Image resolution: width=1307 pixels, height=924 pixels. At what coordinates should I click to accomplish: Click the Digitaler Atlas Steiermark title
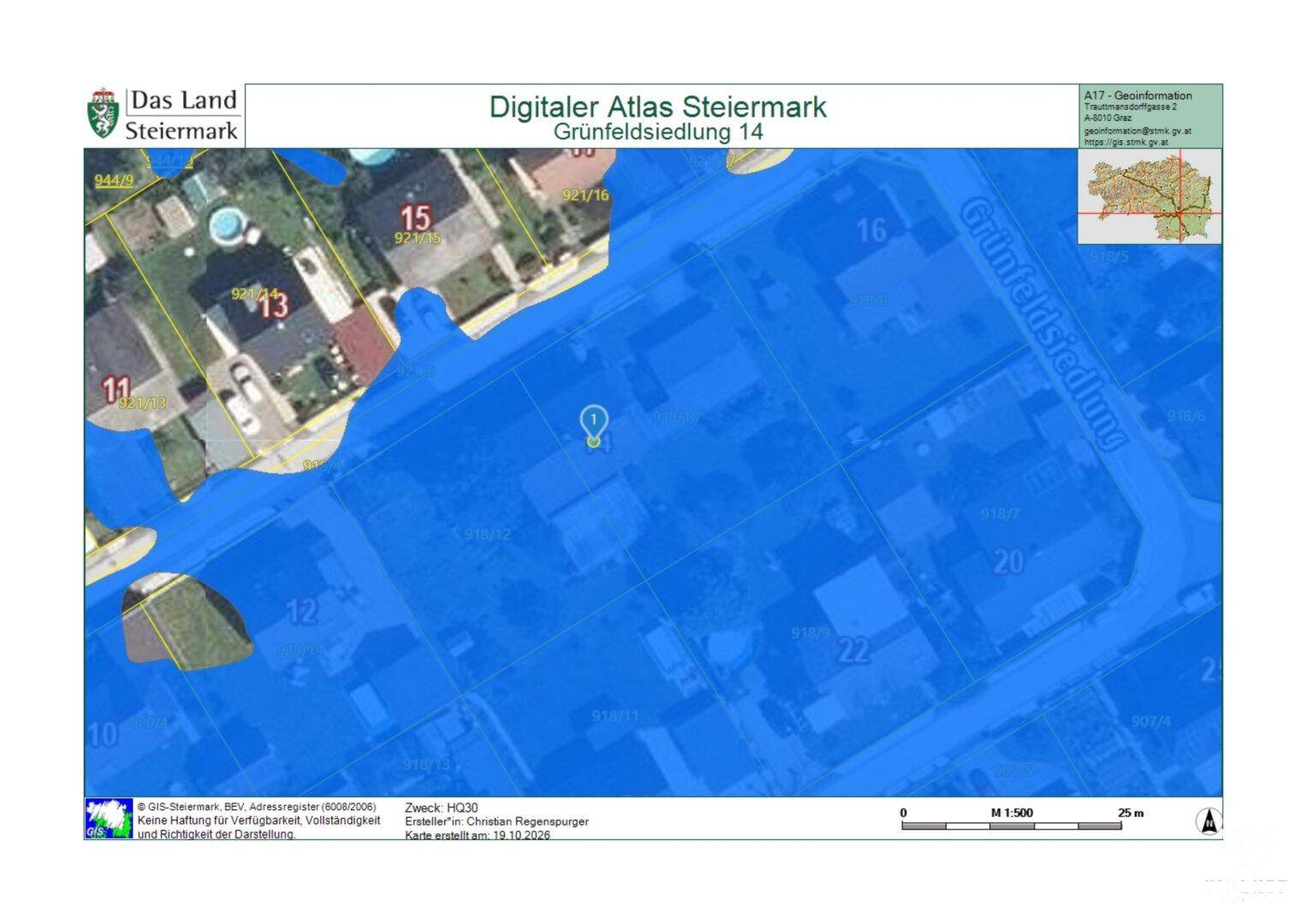click(657, 107)
